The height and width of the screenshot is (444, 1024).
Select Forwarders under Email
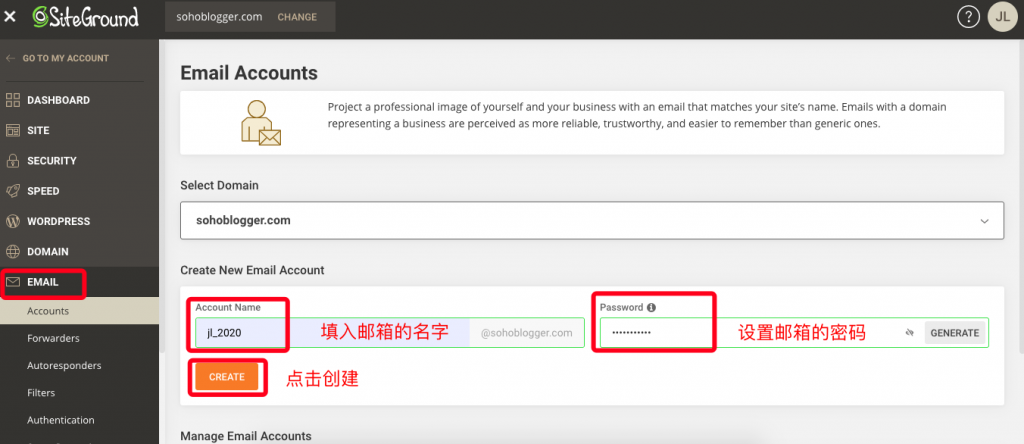tap(53, 338)
